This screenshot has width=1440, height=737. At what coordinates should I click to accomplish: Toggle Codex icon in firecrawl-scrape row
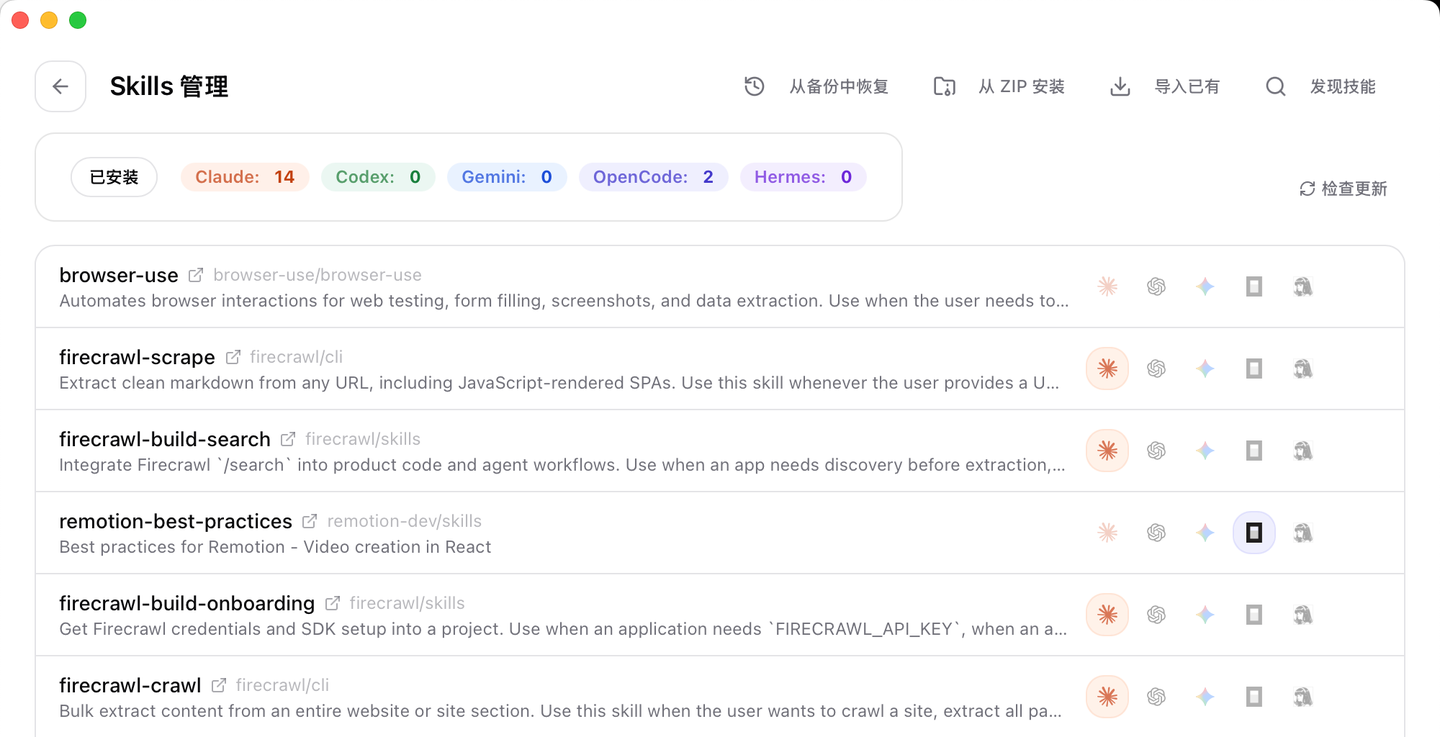(1156, 369)
